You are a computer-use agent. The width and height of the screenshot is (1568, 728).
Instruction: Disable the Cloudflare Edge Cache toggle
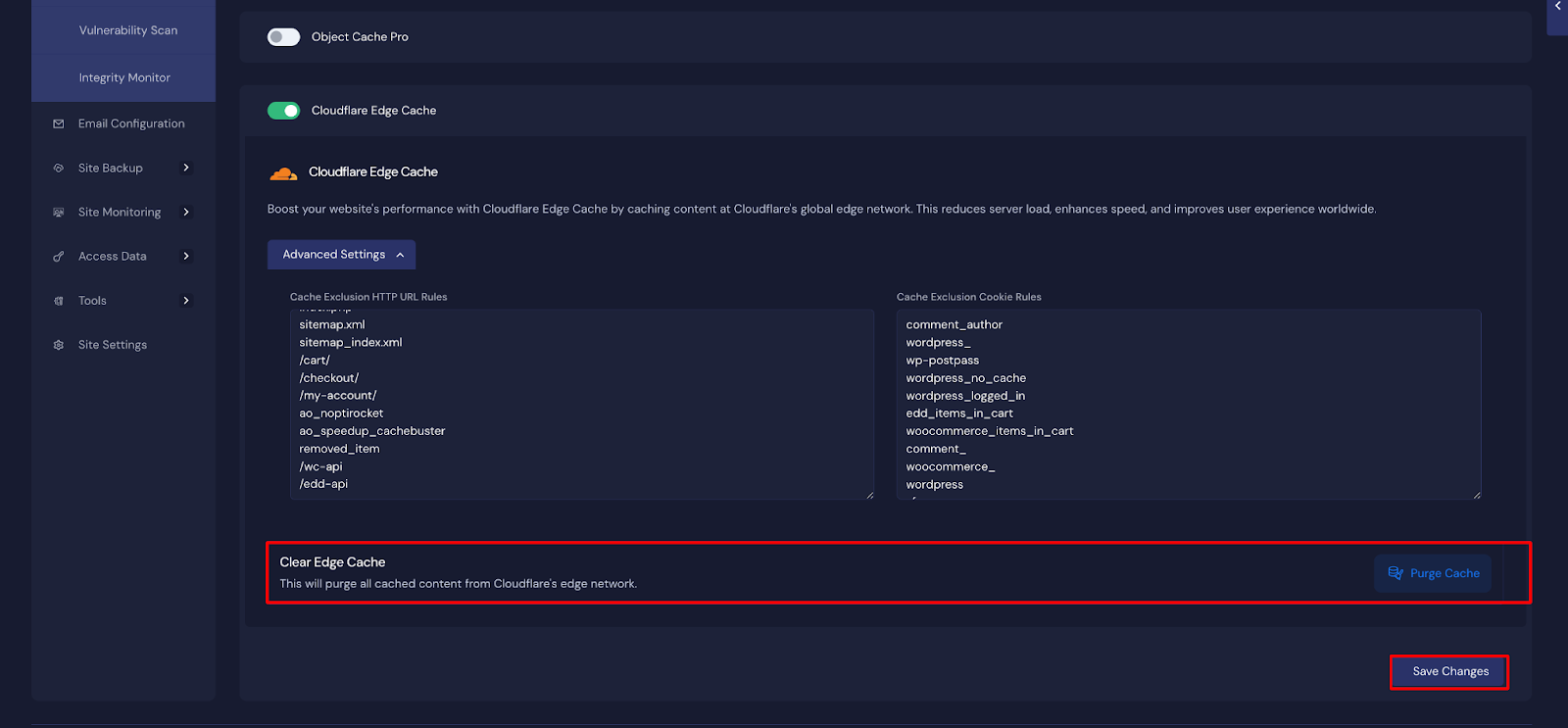(284, 111)
